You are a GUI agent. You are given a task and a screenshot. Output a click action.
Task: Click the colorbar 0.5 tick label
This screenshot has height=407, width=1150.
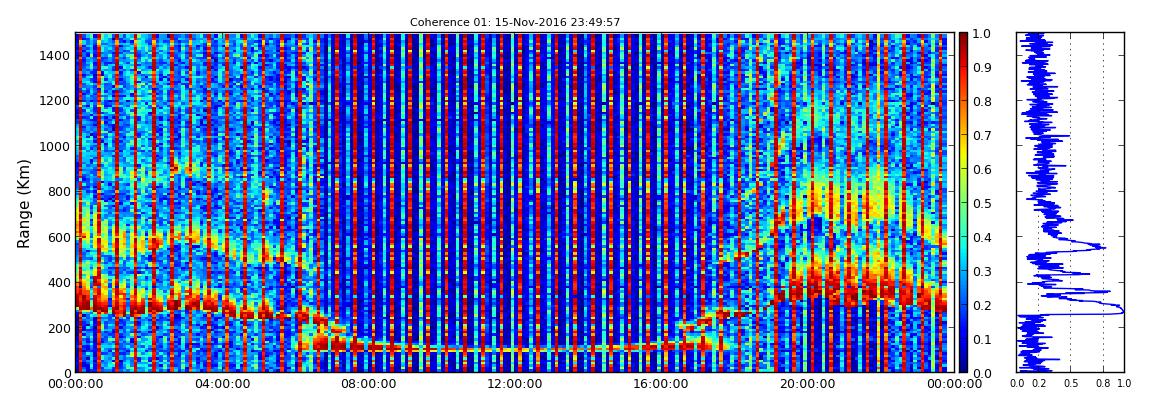[x=981, y=203]
